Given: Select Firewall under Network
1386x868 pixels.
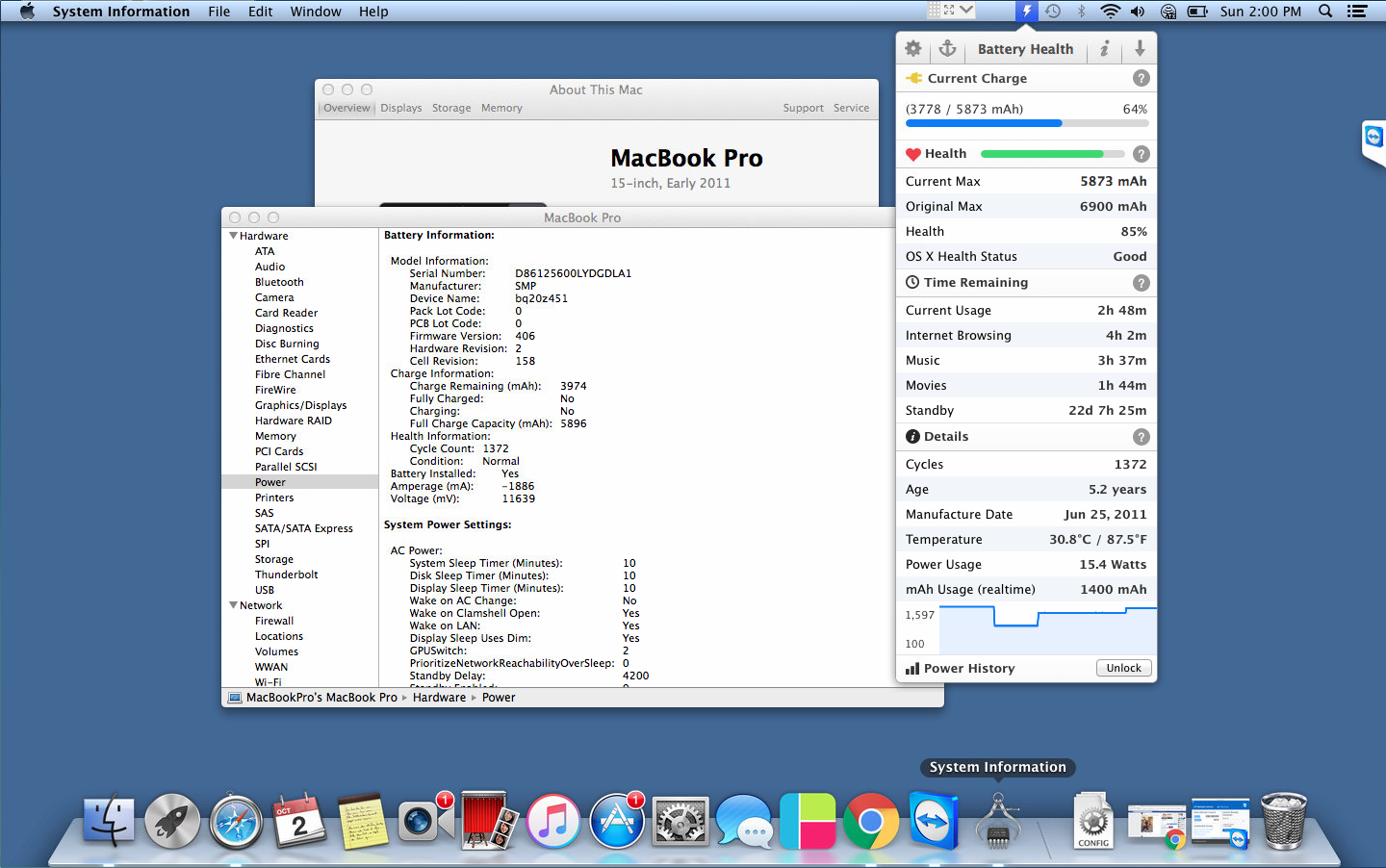Looking at the screenshot, I should click(x=274, y=621).
